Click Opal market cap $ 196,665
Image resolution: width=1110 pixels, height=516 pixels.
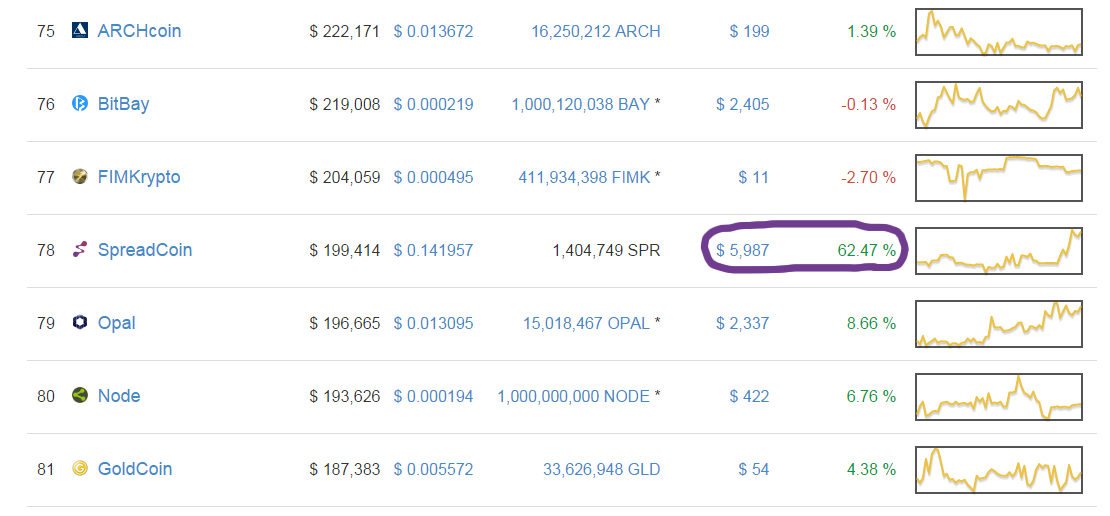[345, 323]
